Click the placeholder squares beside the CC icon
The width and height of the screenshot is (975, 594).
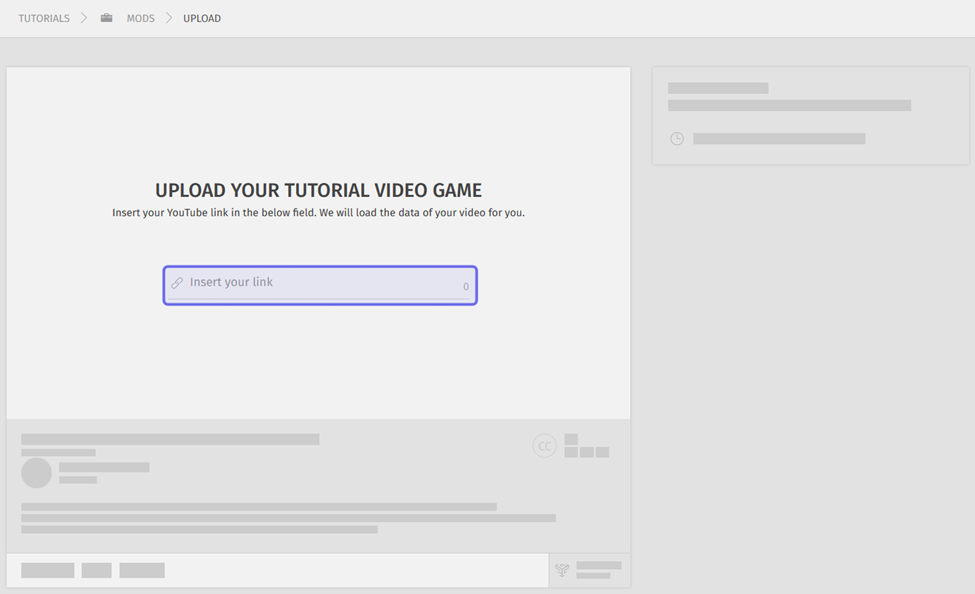[x=586, y=446]
